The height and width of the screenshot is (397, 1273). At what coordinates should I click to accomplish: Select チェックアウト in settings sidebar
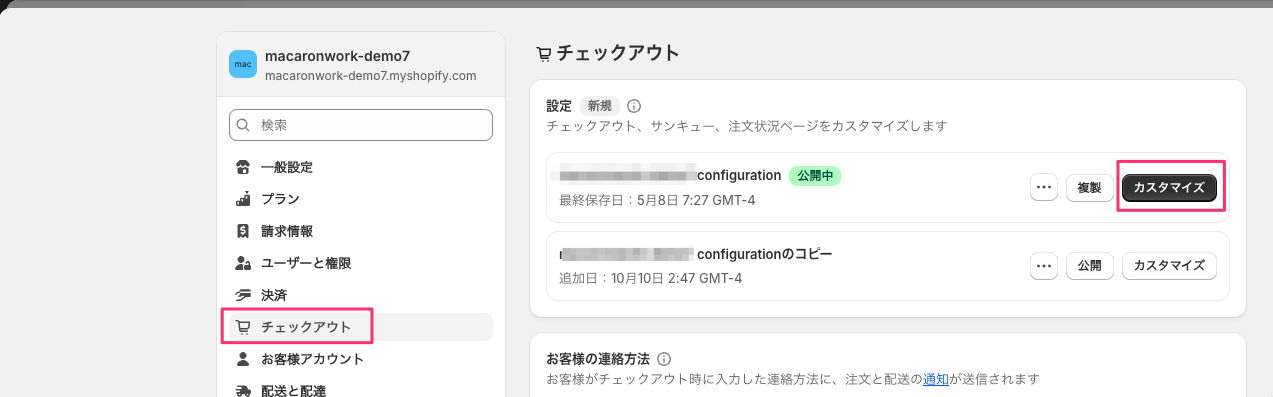[x=361, y=327]
